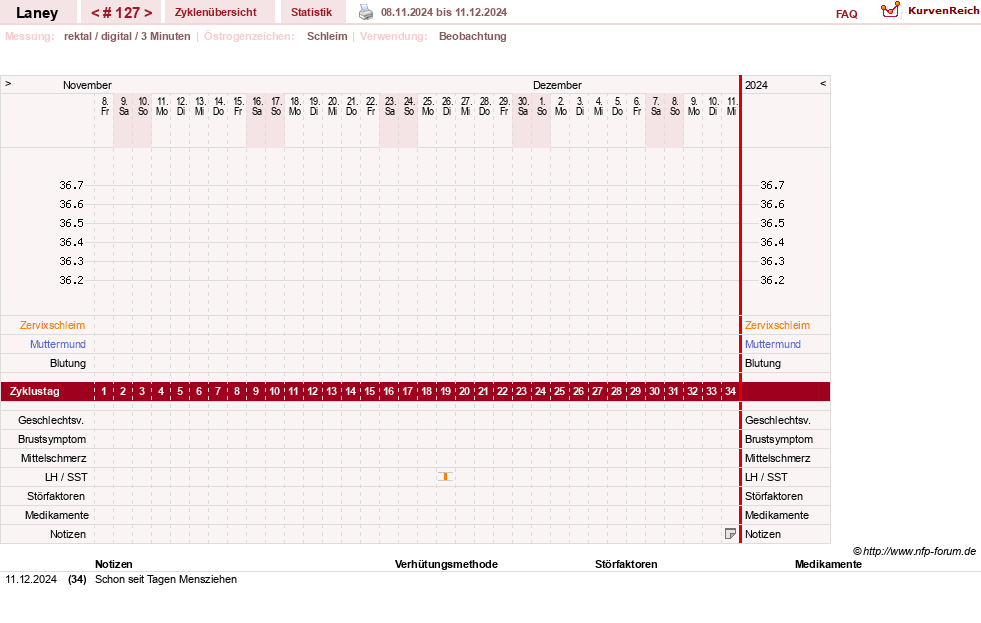Click the left Muttermund label
981x623 pixels.
click(x=58, y=344)
